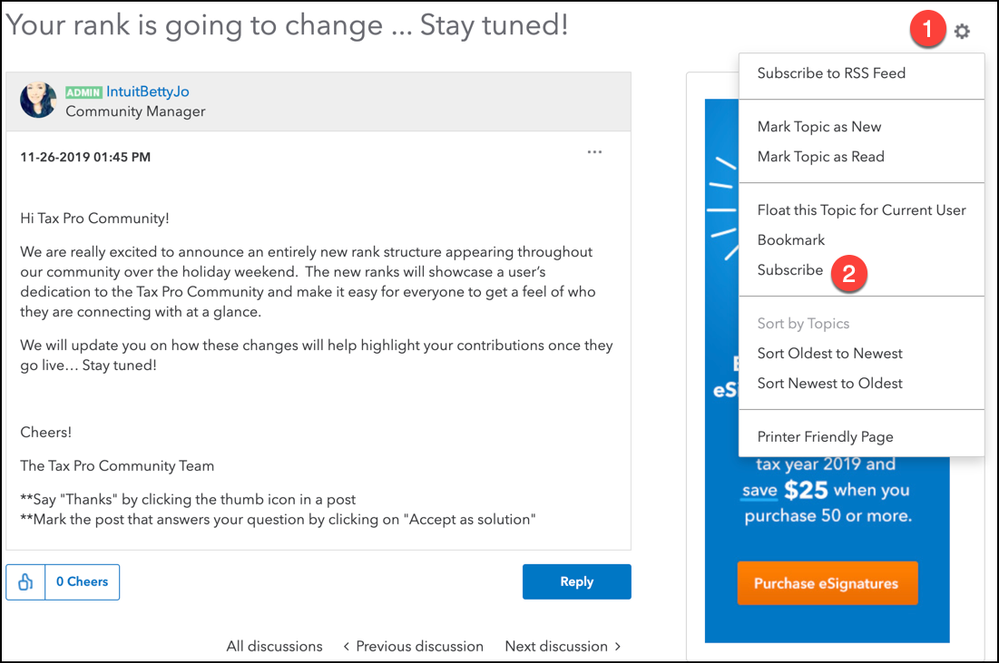Screen dimensions: 999x663
Task: Click the 0 Cheers count
Action: coord(81,582)
